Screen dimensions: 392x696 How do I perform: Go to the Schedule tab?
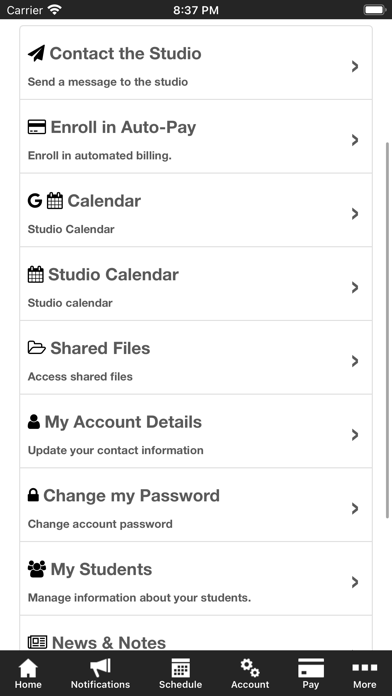(x=181, y=674)
